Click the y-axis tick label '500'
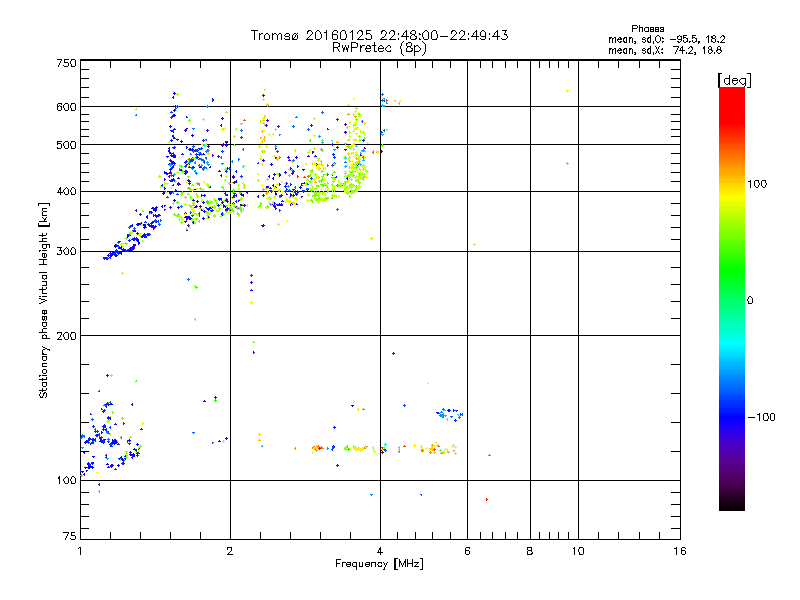This screenshot has width=800, height=600. coord(66,145)
